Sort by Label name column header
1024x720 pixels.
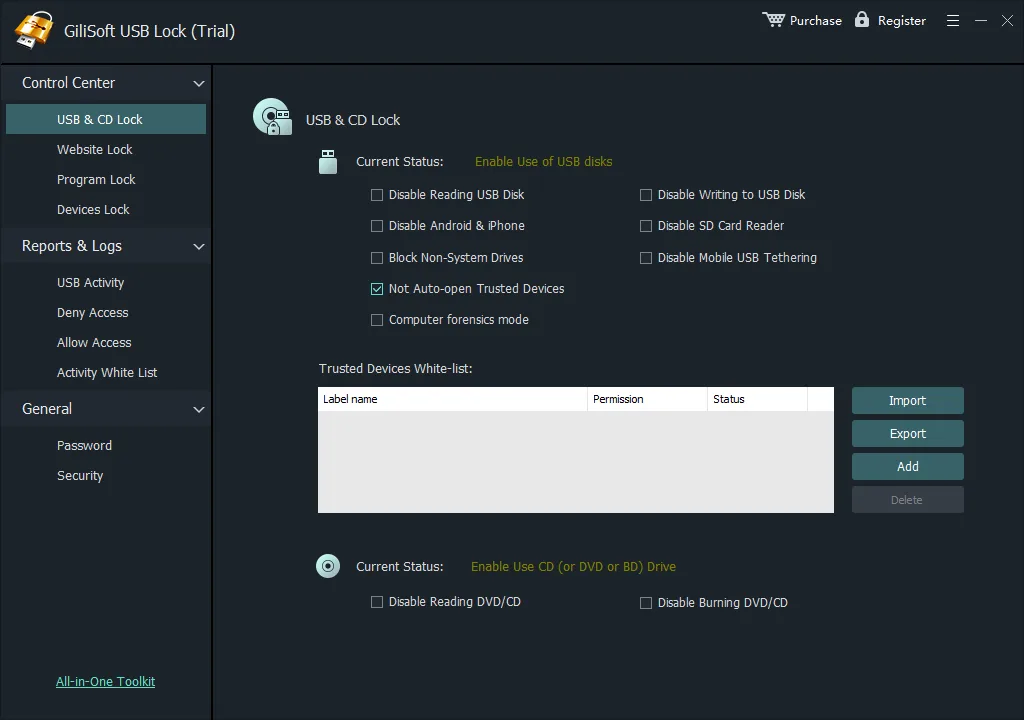(x=453, y=399)
